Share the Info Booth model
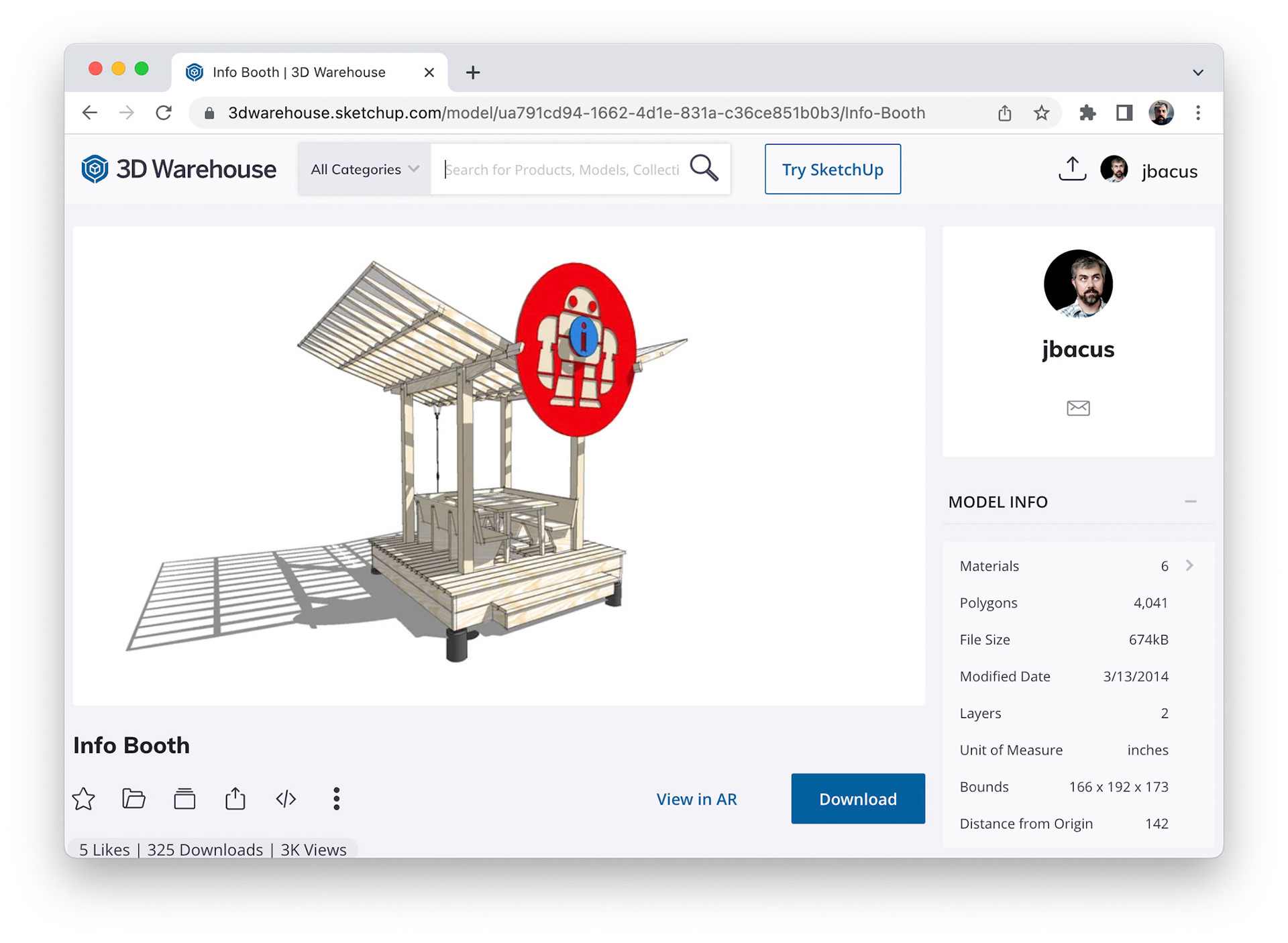1288x943 pixels. [x=235, y=798]
